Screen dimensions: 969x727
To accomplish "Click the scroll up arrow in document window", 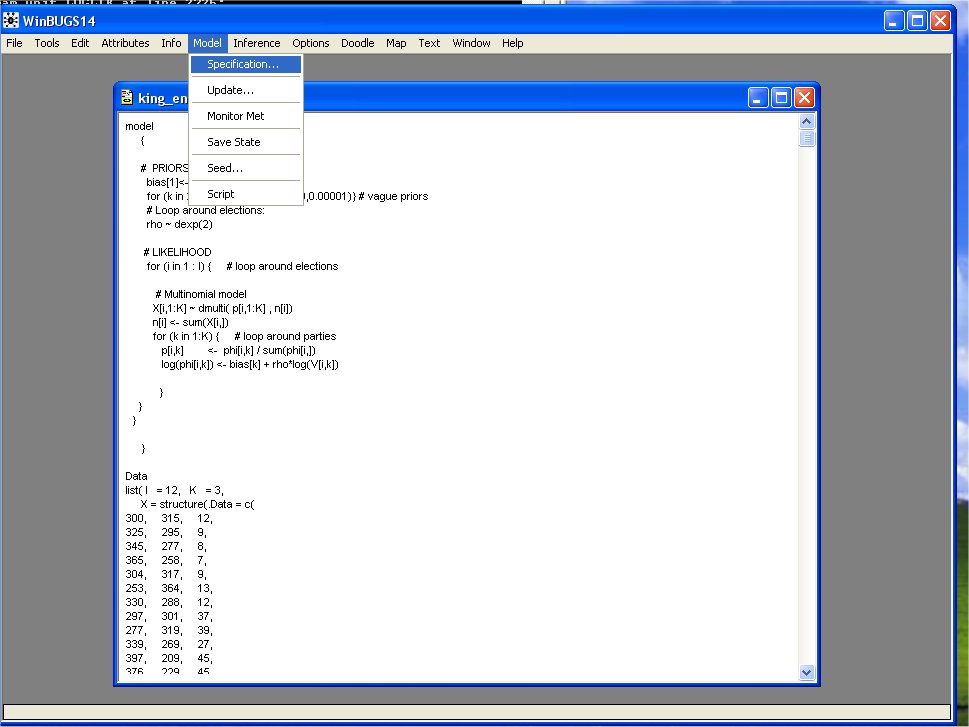I will 807,122.
